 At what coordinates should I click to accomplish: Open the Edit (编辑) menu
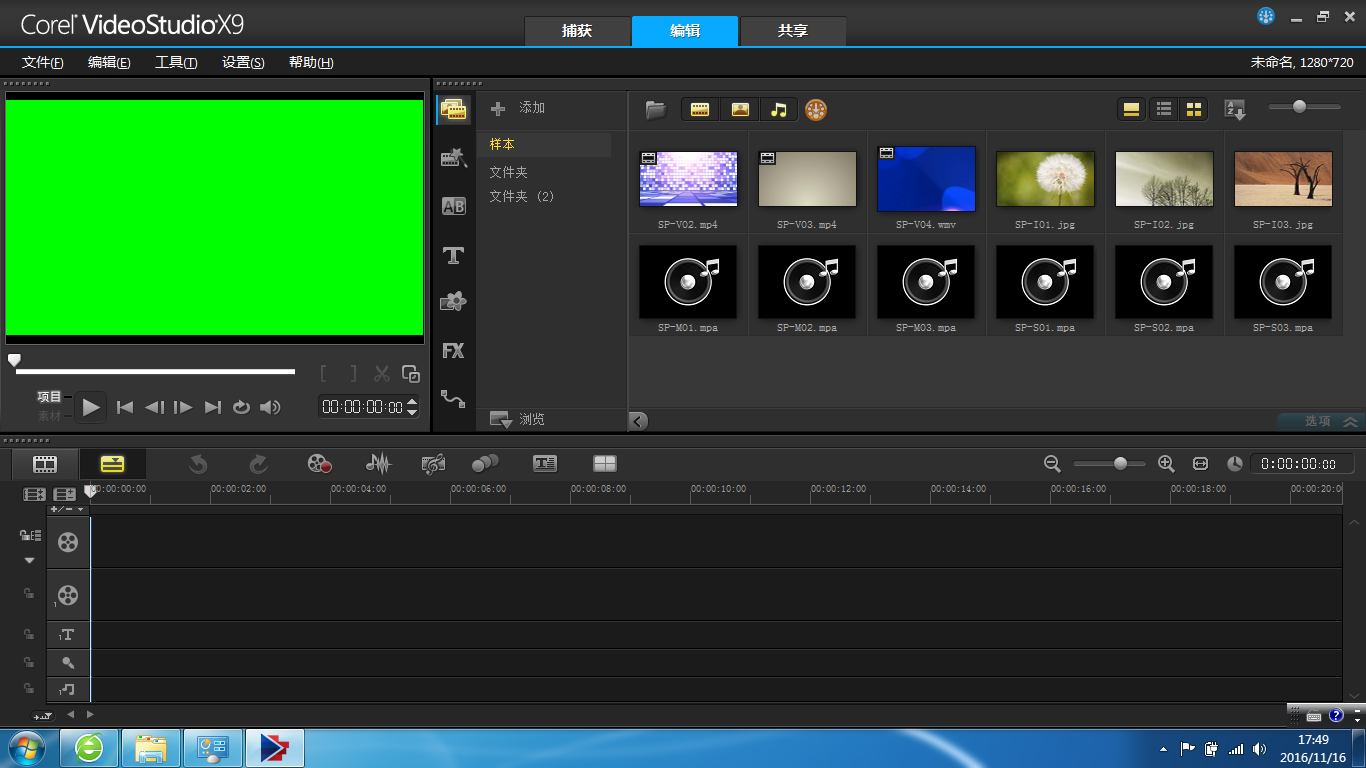(109, 62)
